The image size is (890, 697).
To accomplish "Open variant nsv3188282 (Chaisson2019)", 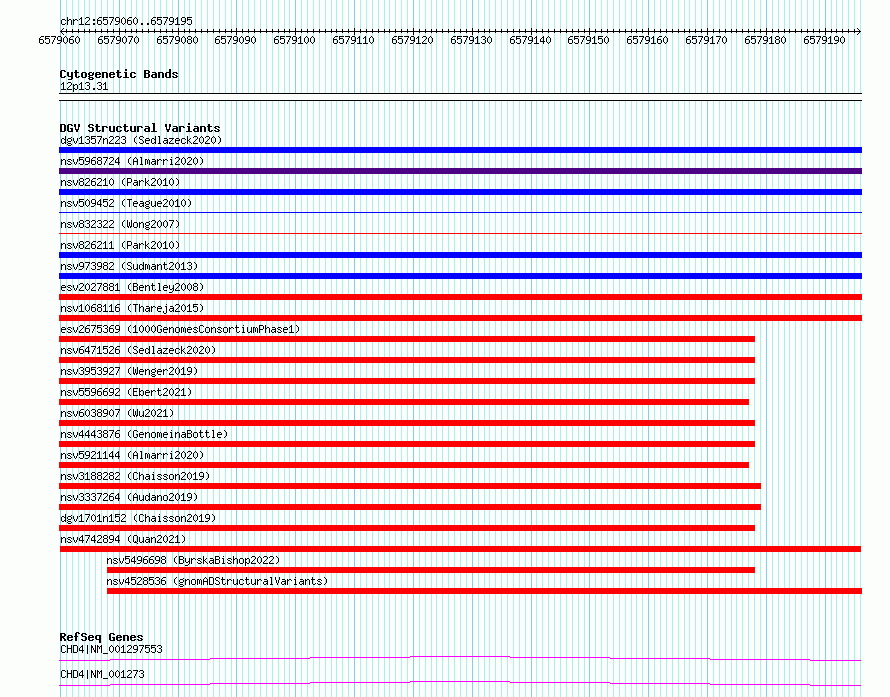I will (x=135, y=476).
